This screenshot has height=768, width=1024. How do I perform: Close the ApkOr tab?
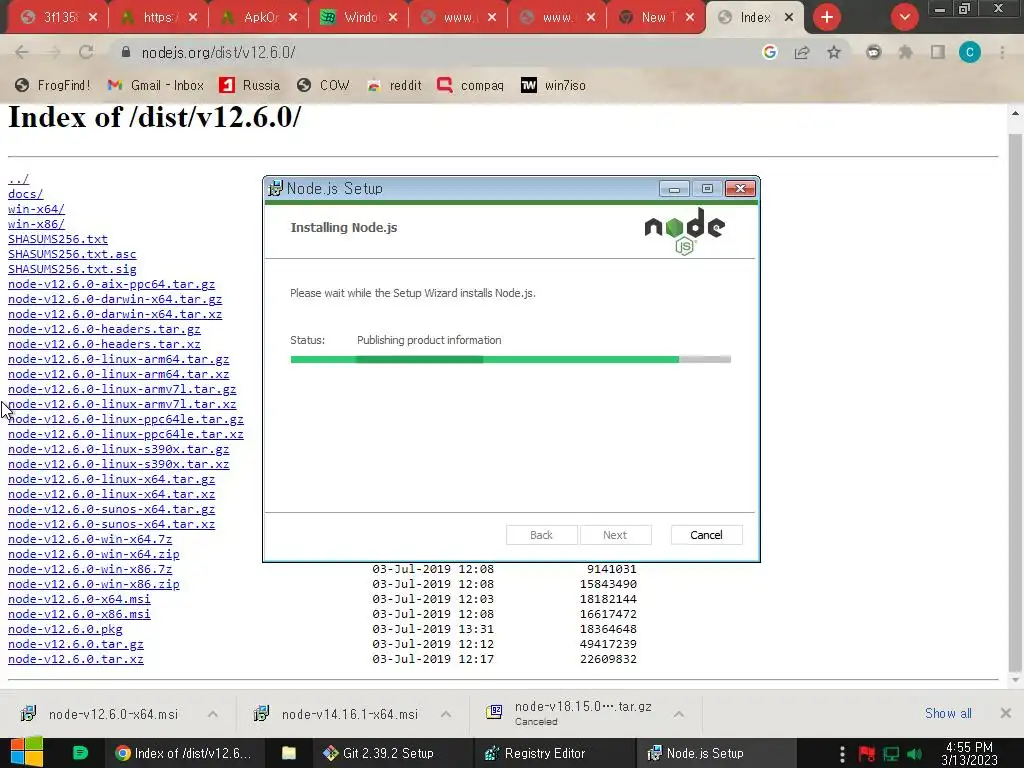point(293,18)
